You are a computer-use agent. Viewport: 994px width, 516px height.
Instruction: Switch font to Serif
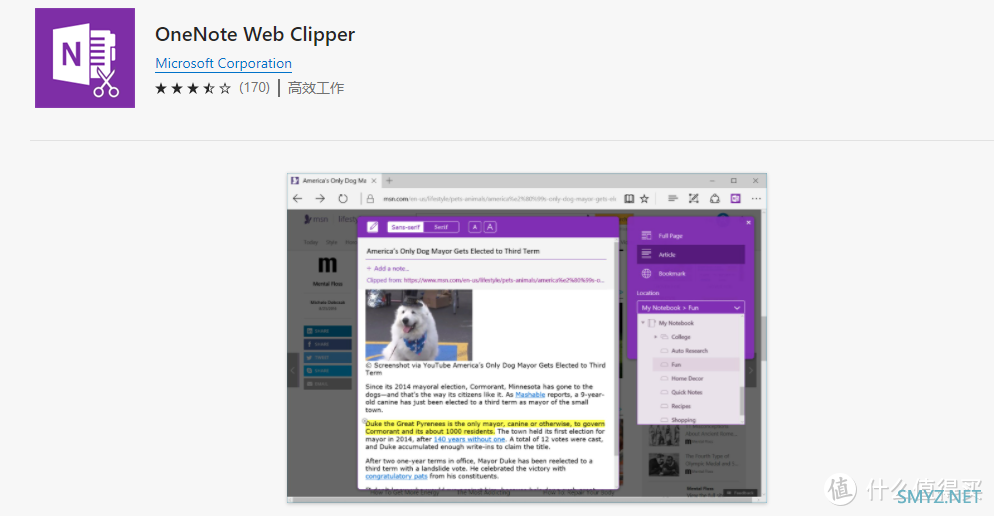441,227
